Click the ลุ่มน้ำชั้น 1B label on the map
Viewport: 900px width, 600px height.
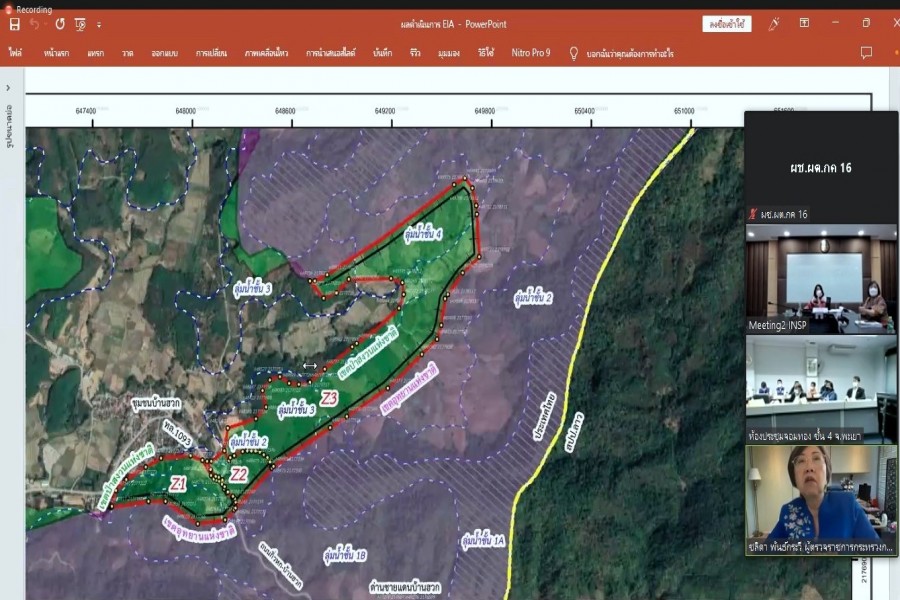tap(345, 555)
